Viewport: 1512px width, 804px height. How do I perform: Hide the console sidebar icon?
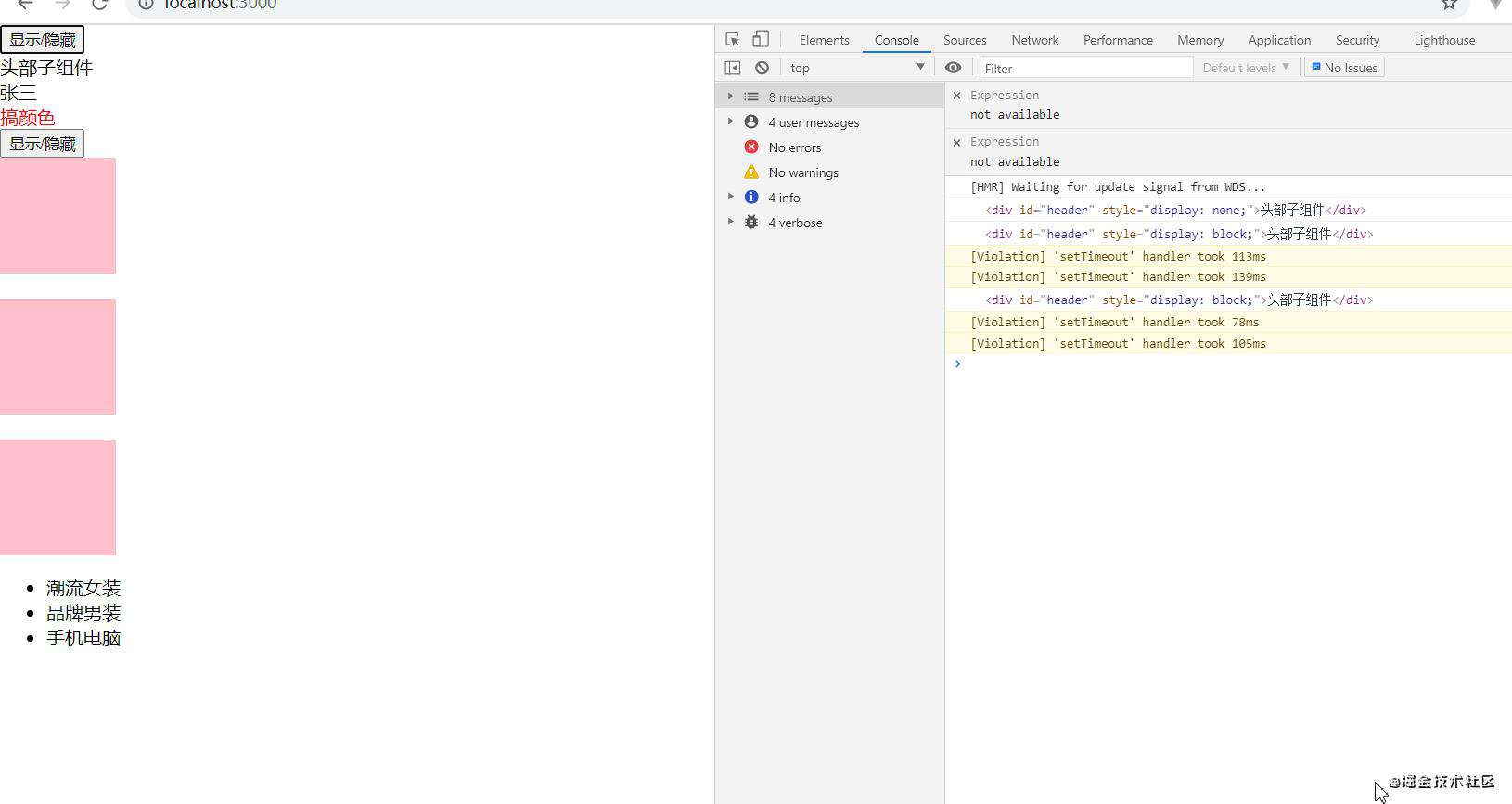(733, 68)
